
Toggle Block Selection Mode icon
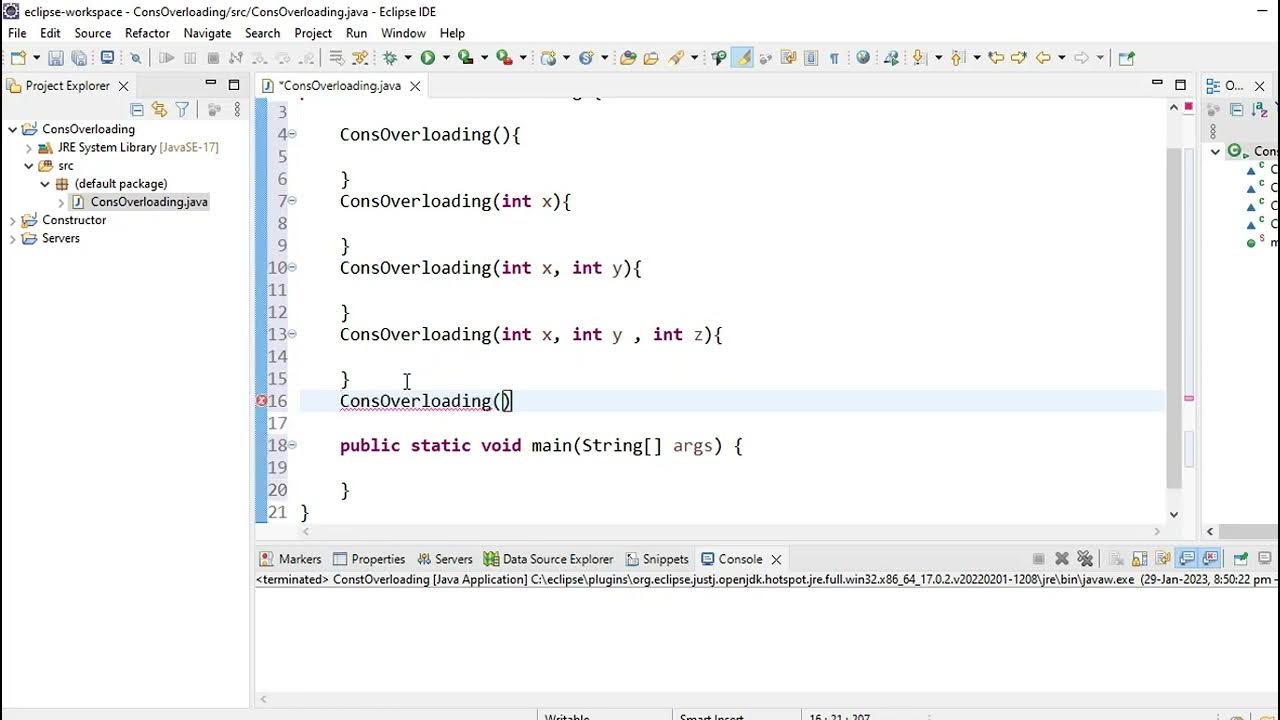pyautogui.click(x=811, y=58)
